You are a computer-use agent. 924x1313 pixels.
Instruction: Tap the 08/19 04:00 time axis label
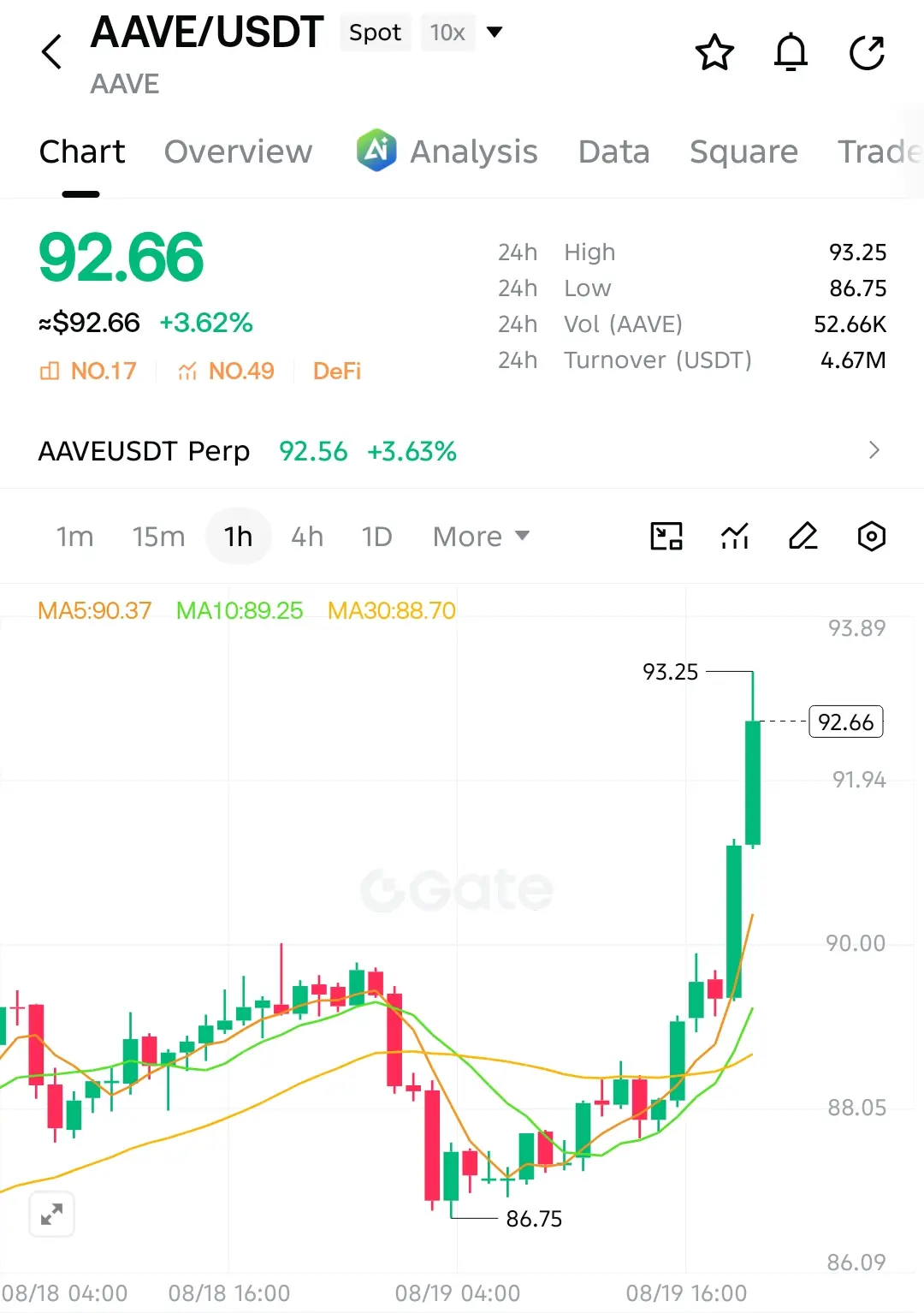[458, 1292]
